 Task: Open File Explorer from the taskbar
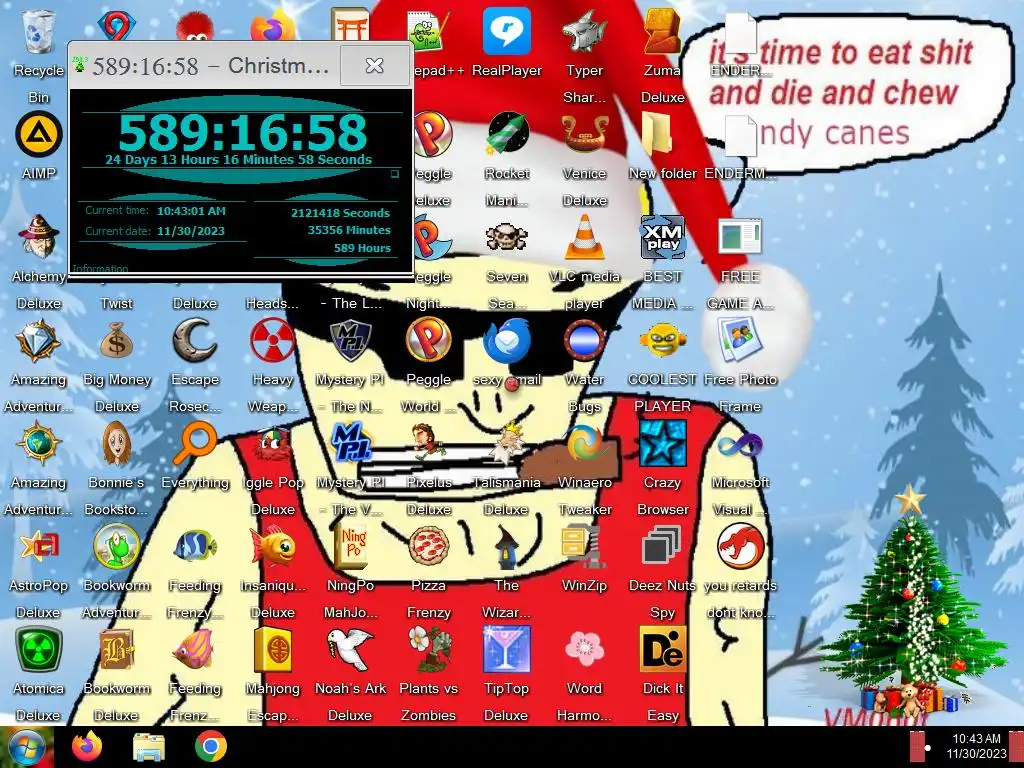[148, 747]
